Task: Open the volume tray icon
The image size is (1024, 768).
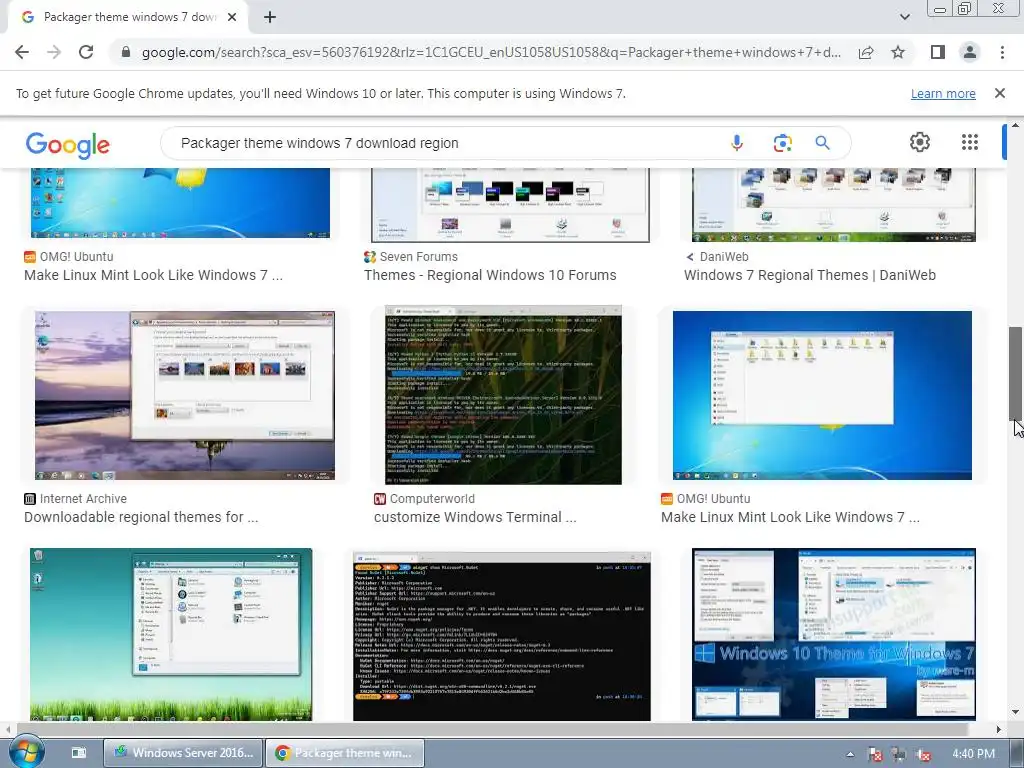Action: point(923,754)
